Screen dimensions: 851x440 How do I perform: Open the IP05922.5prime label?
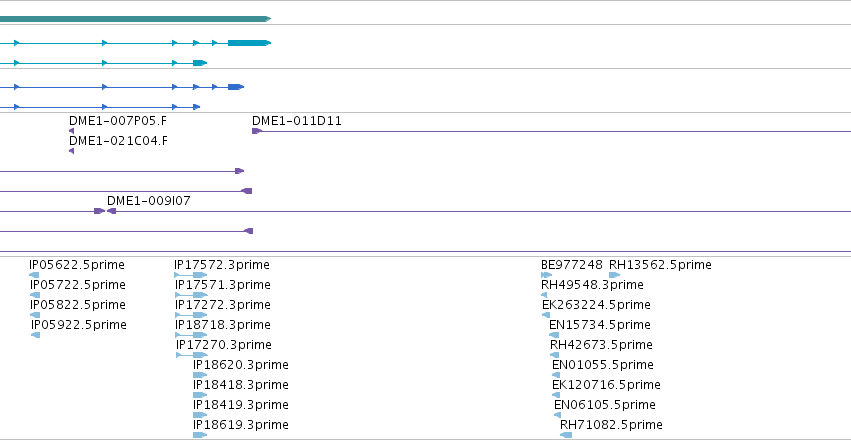click(79, 324)
